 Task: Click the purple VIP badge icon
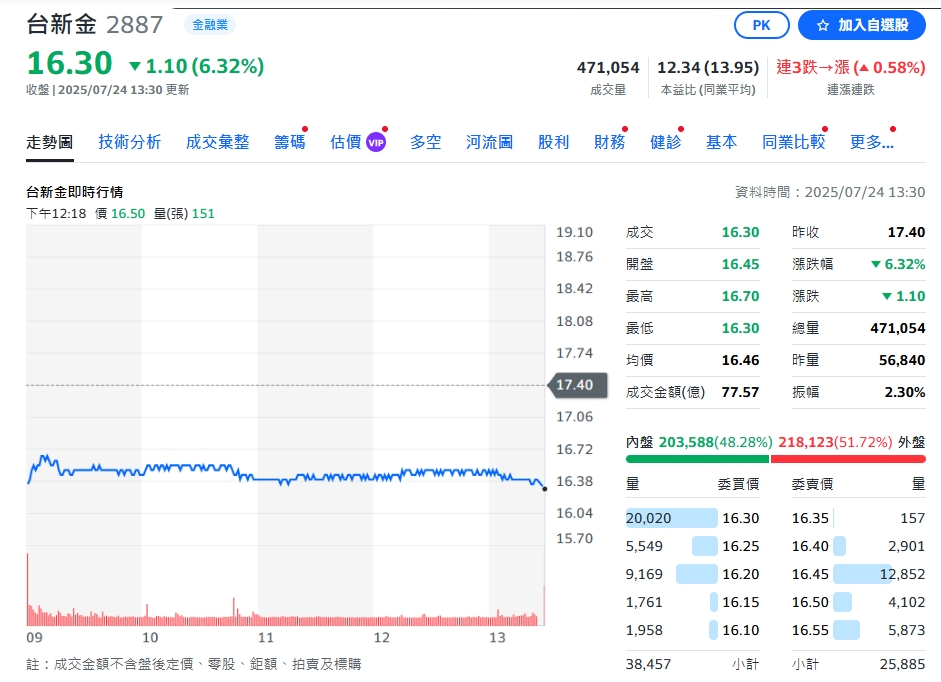376,142
